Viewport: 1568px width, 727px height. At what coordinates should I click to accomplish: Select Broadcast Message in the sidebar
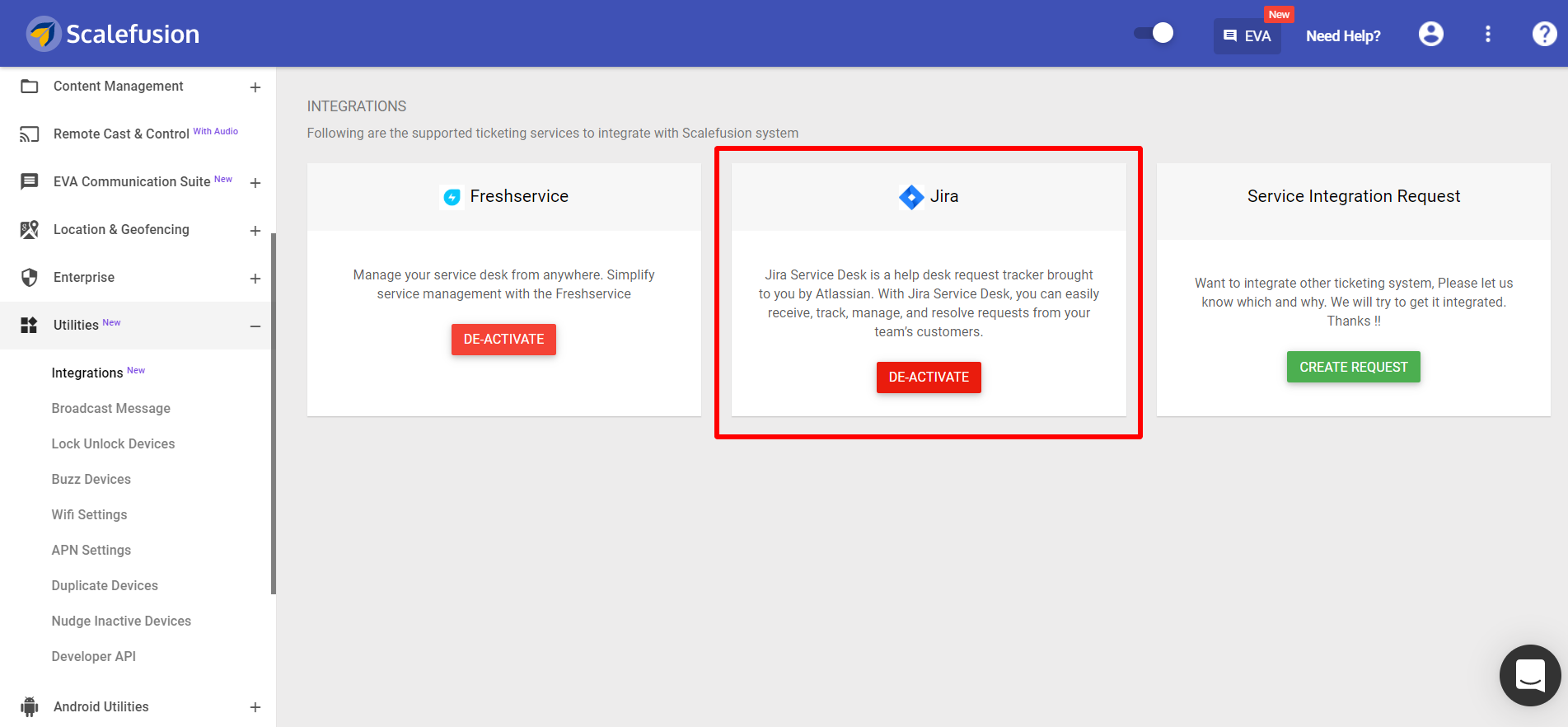[x=111, y=408]
